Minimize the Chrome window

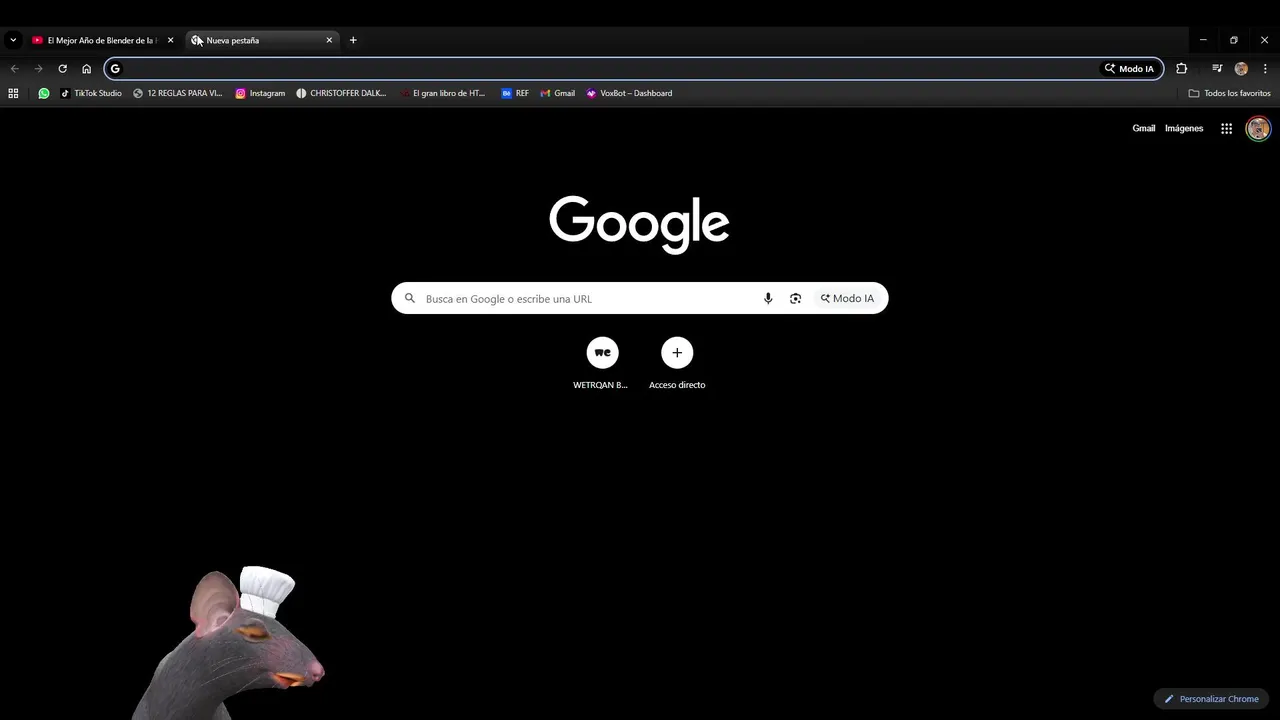point(1203,40)
